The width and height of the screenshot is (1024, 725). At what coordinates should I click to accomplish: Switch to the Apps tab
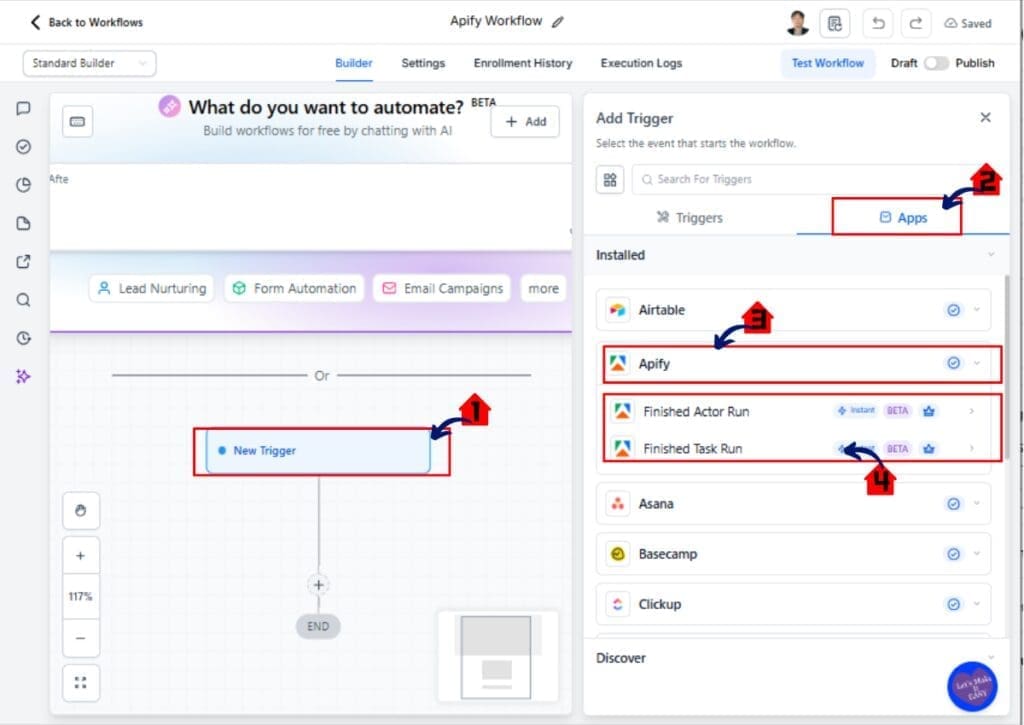(x=904, y=218)
